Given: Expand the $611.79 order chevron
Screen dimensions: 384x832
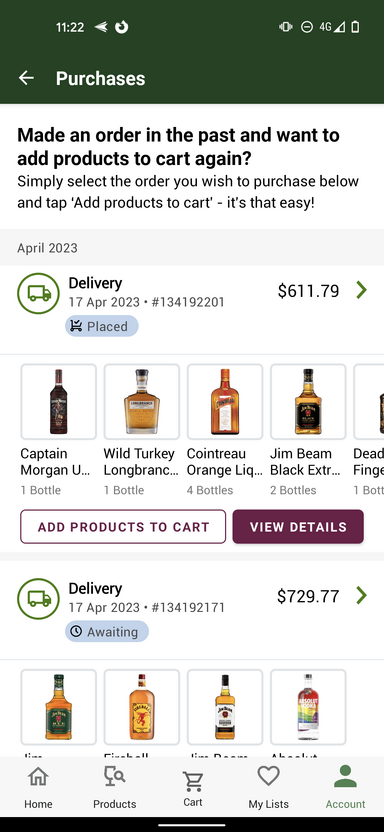Looking at the screenshot, I should tap(362, 290).
